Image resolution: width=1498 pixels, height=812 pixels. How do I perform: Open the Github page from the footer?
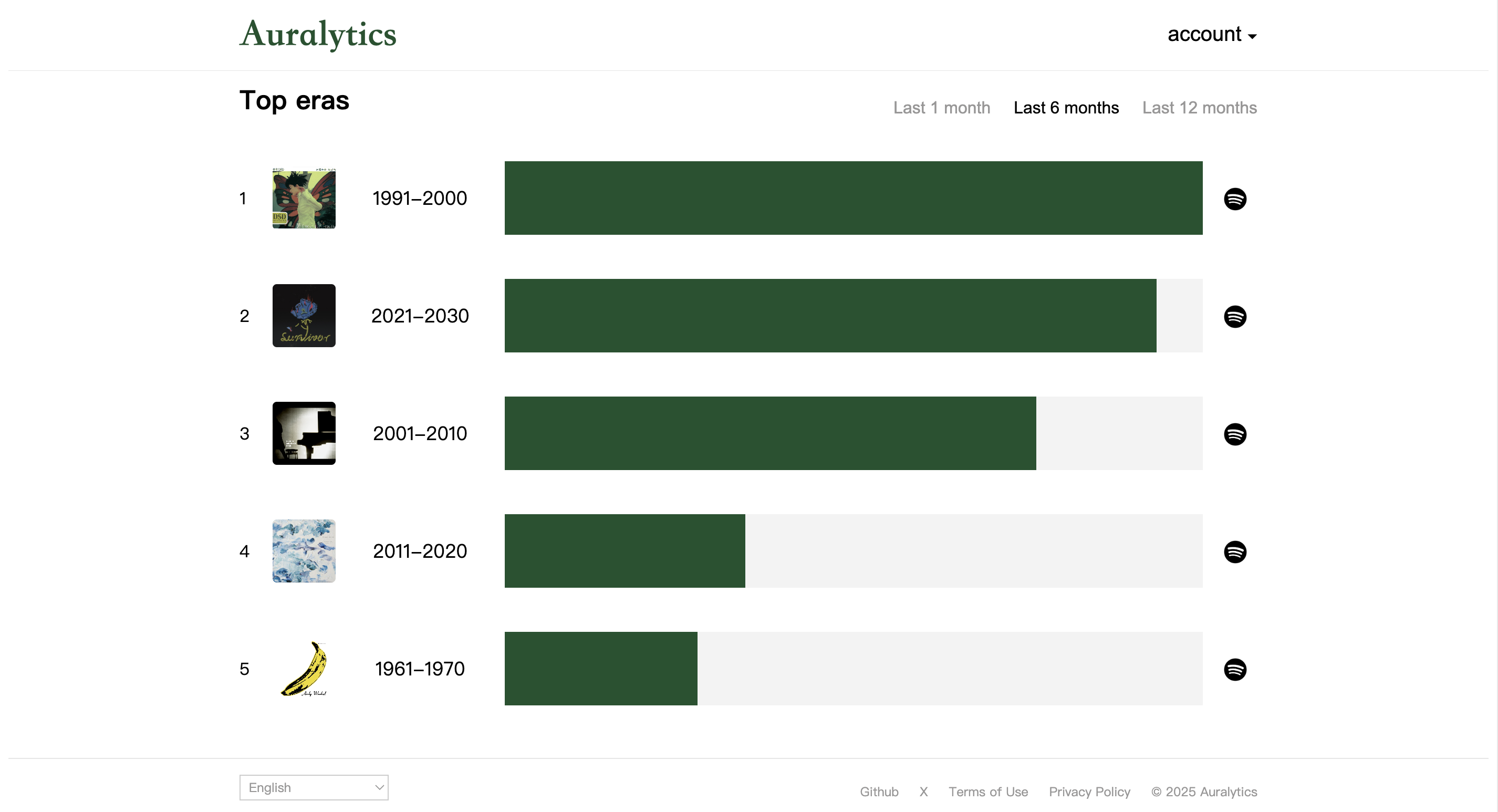[879, 792]
